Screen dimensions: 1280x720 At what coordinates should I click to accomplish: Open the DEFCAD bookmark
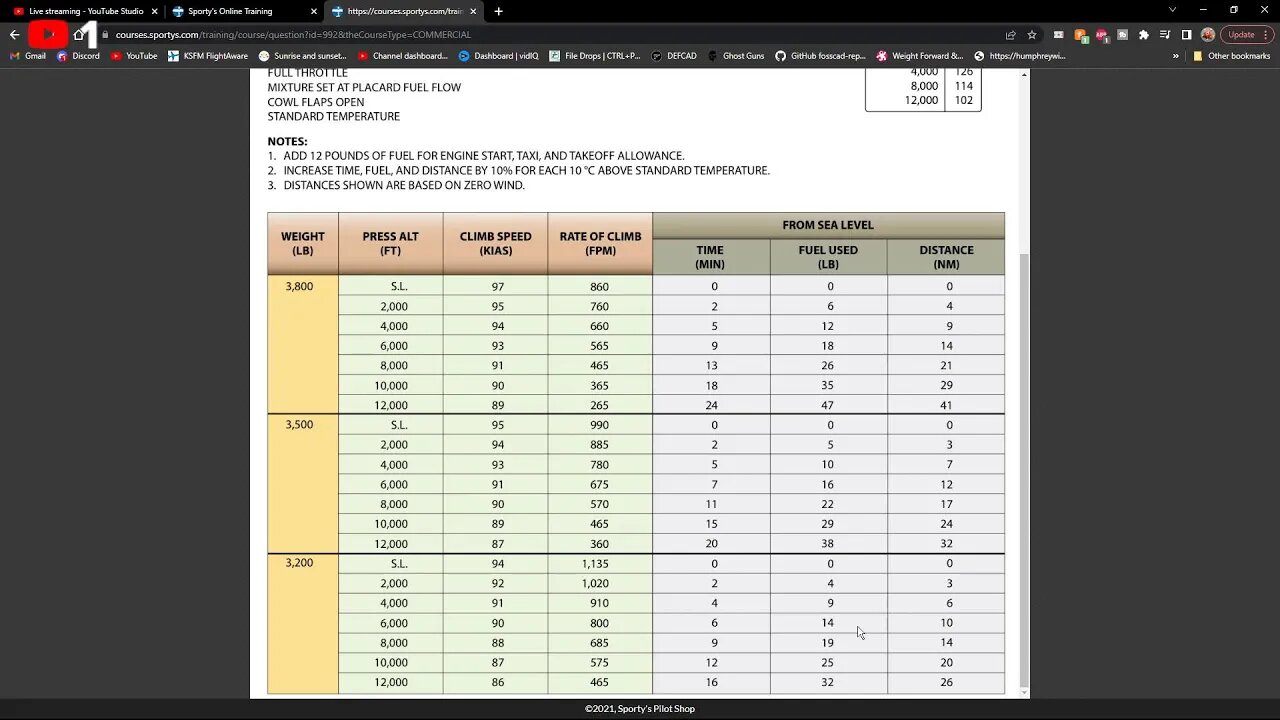(675, 56)
